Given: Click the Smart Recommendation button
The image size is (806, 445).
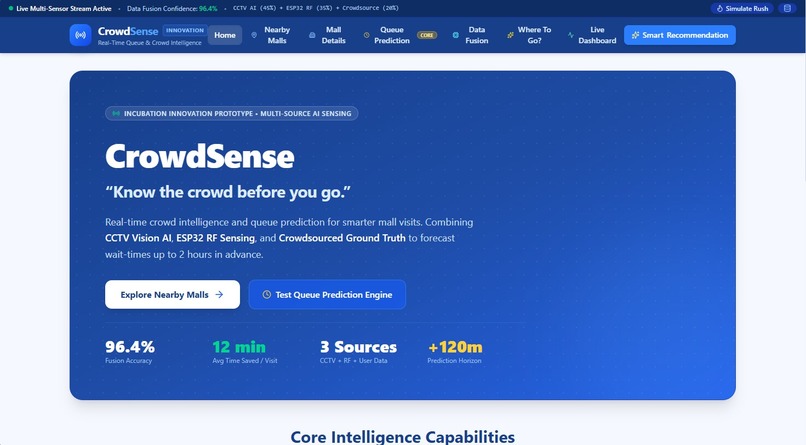Looking at the screenshot, I should pyautogui.click(x=680, y=35).
